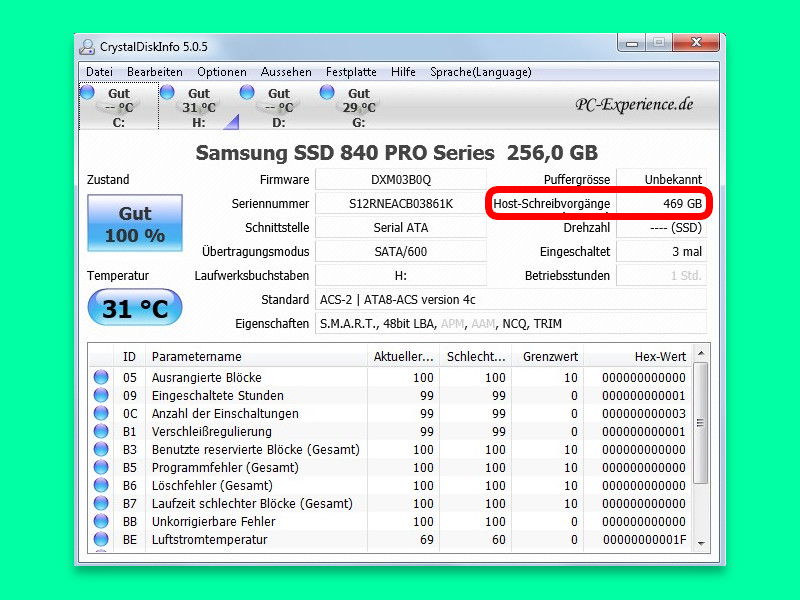Click the blue status orb for drive C:
Viewport: 800px width, 600px height.
click(x=88, y=92)
